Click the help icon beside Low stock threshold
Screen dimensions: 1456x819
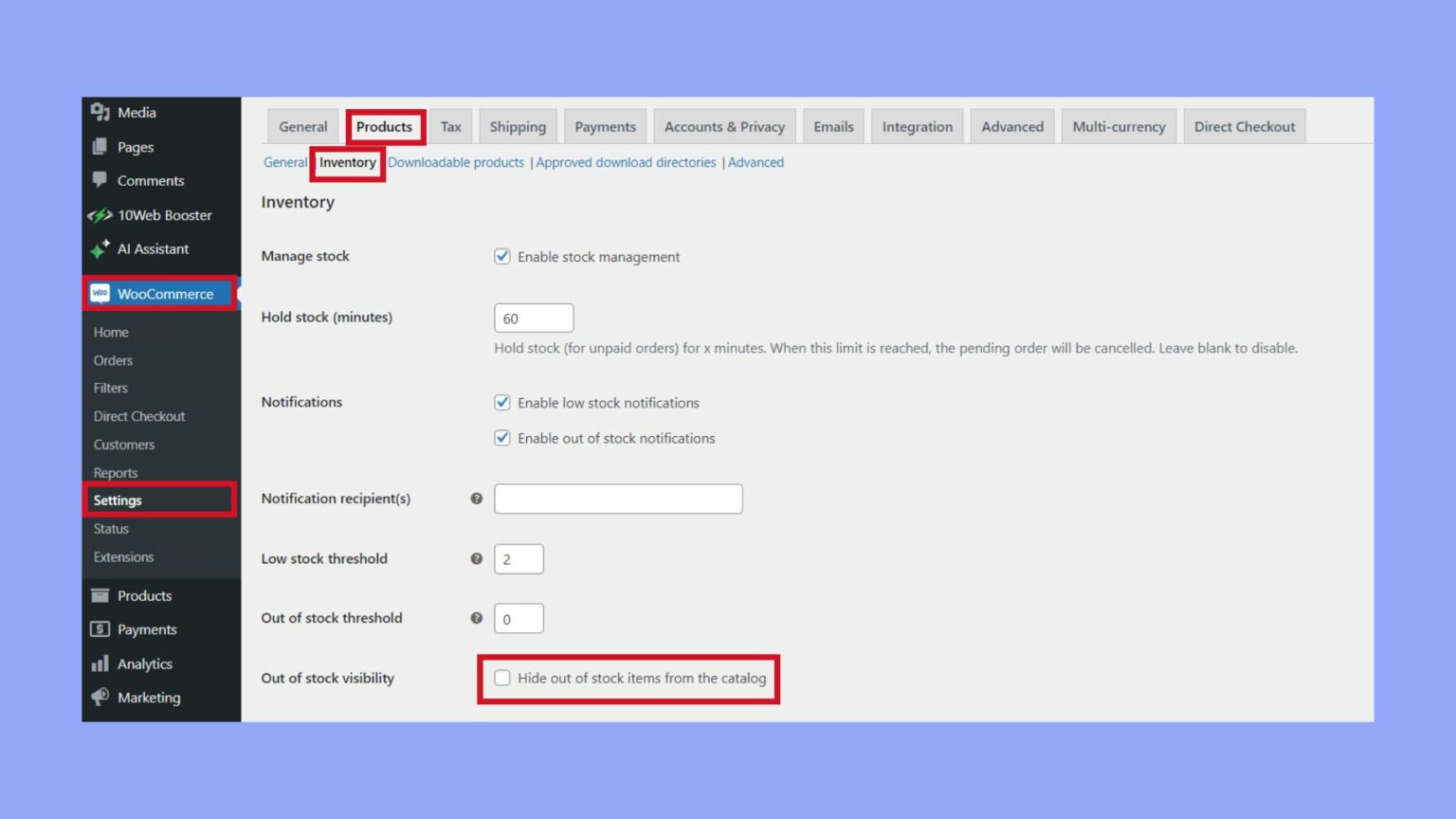tap(476, 559)
